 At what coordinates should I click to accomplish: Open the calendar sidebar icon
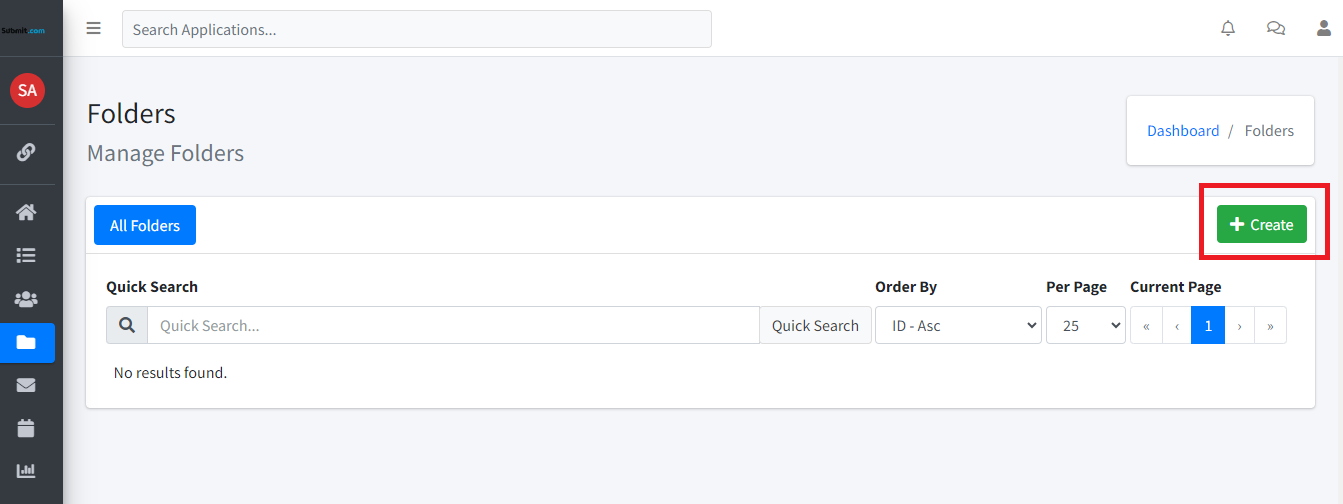pos(27,428)
